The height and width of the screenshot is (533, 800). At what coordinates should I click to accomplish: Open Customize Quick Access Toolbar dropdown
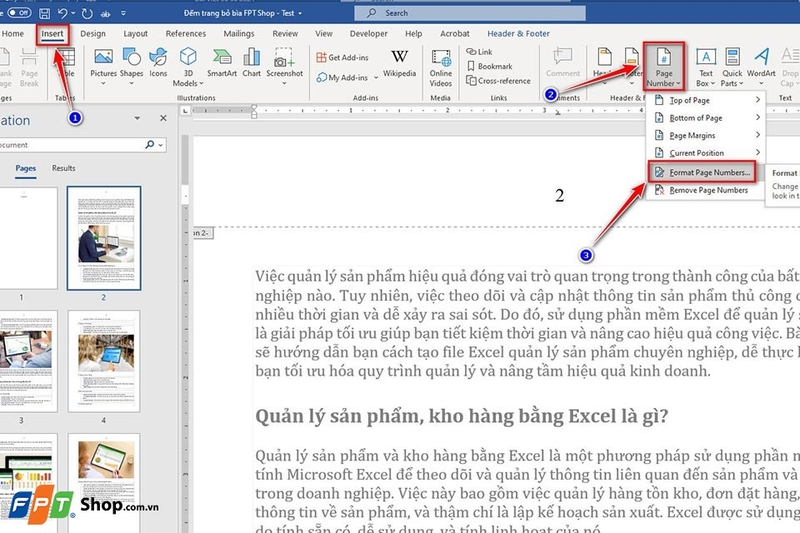click(123, 13)
